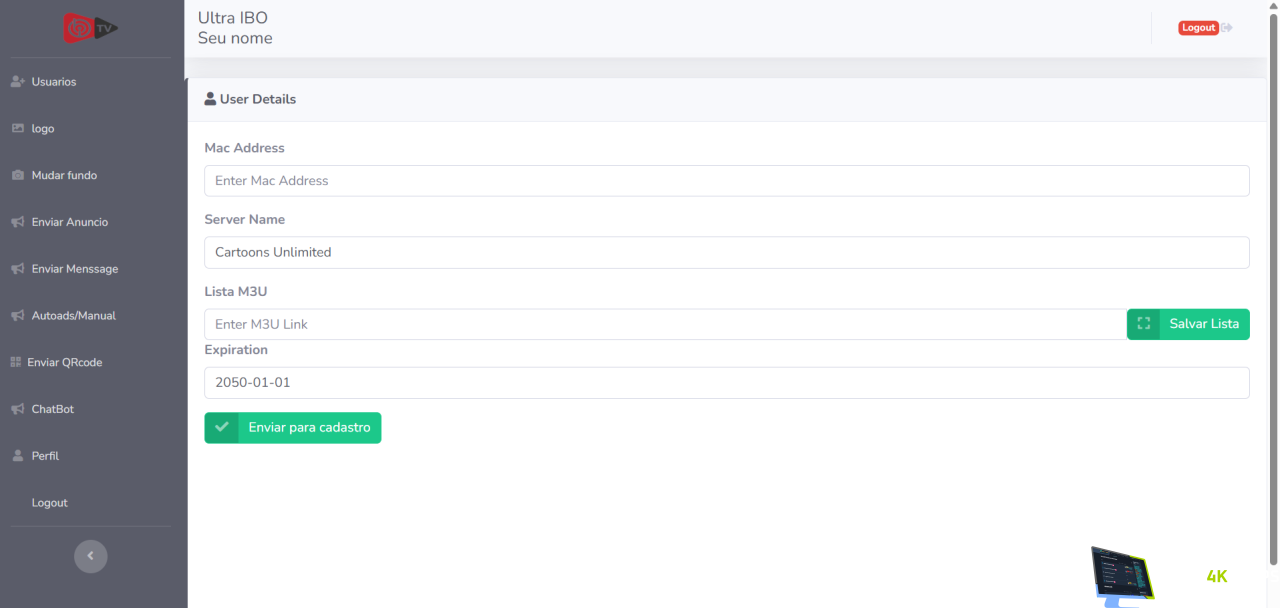Open the Autoads/Manual menu item

(73, 316)
